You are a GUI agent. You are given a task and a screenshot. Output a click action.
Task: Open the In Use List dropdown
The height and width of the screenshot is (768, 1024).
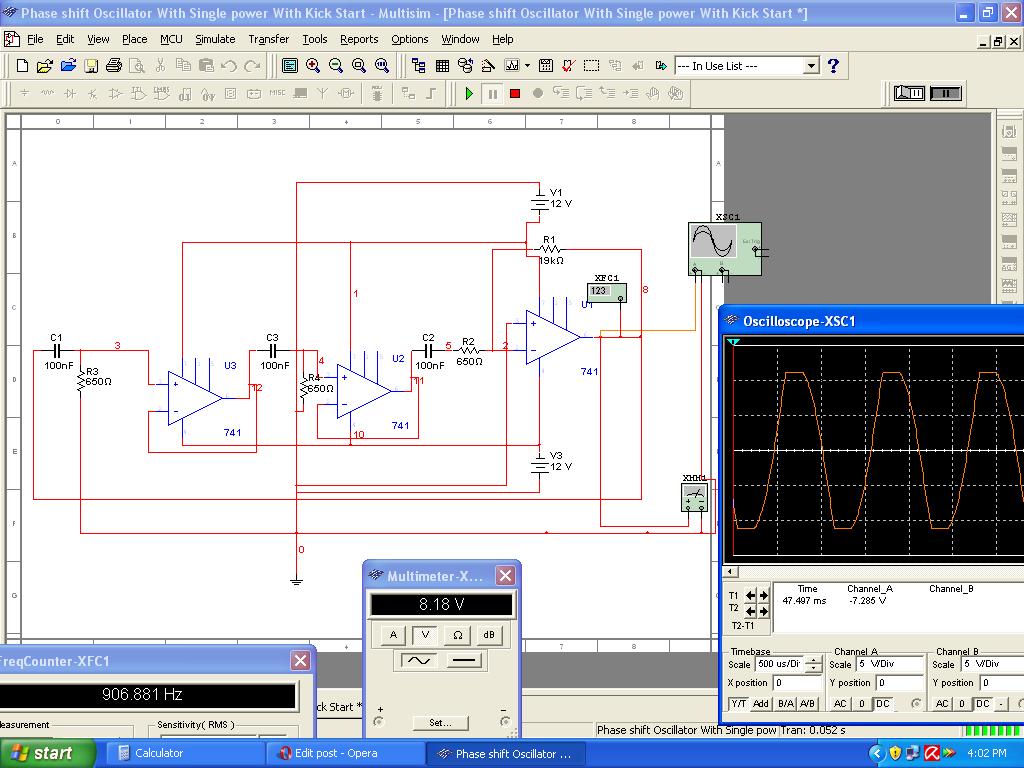(x=810, y=66)
